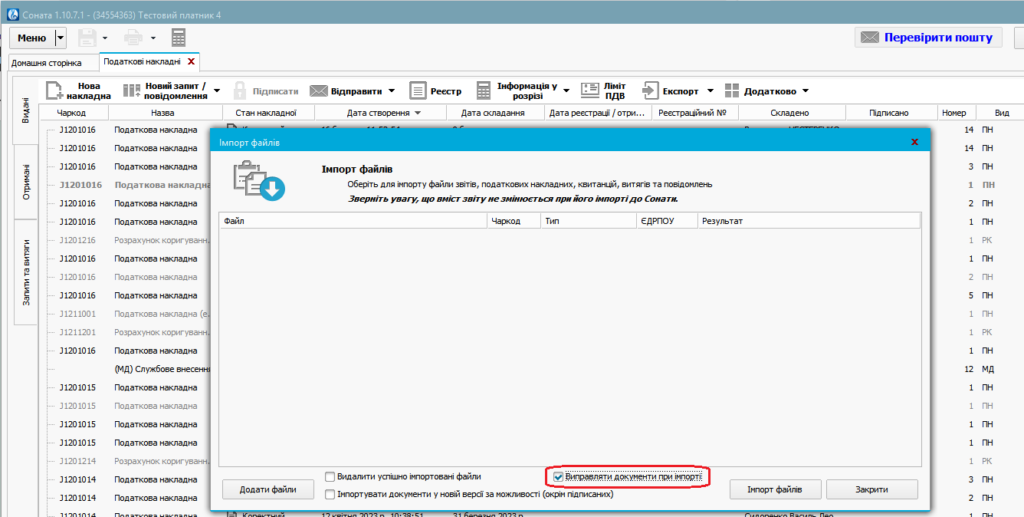The width and height of the screenshot is (1024, 517).
Task: Close the Податкові накладні tab
Action: 191,61
